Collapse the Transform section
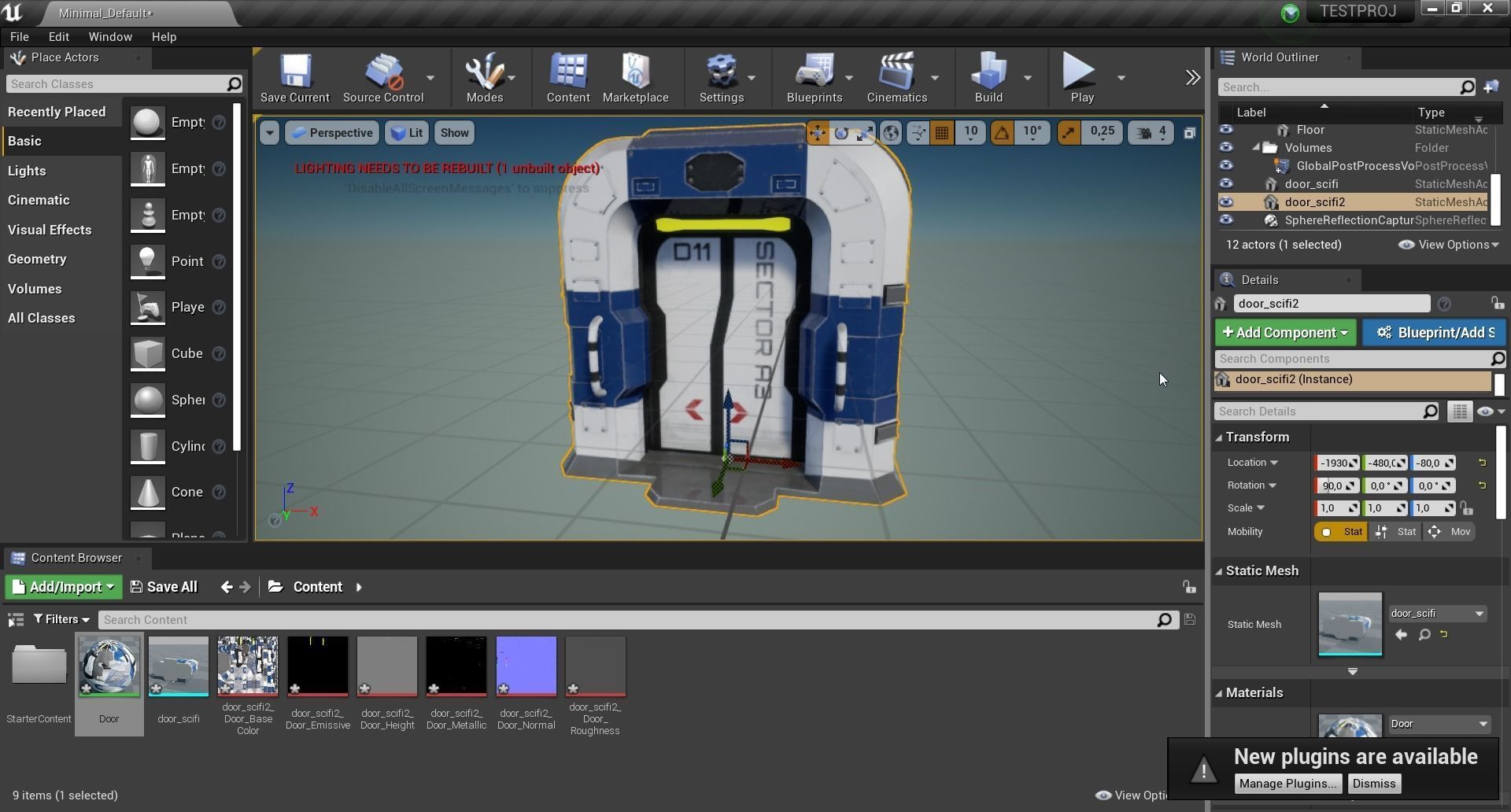The height and width of the screenshot is (812, 1511). pyautogui.click(x=1219, y=437)
